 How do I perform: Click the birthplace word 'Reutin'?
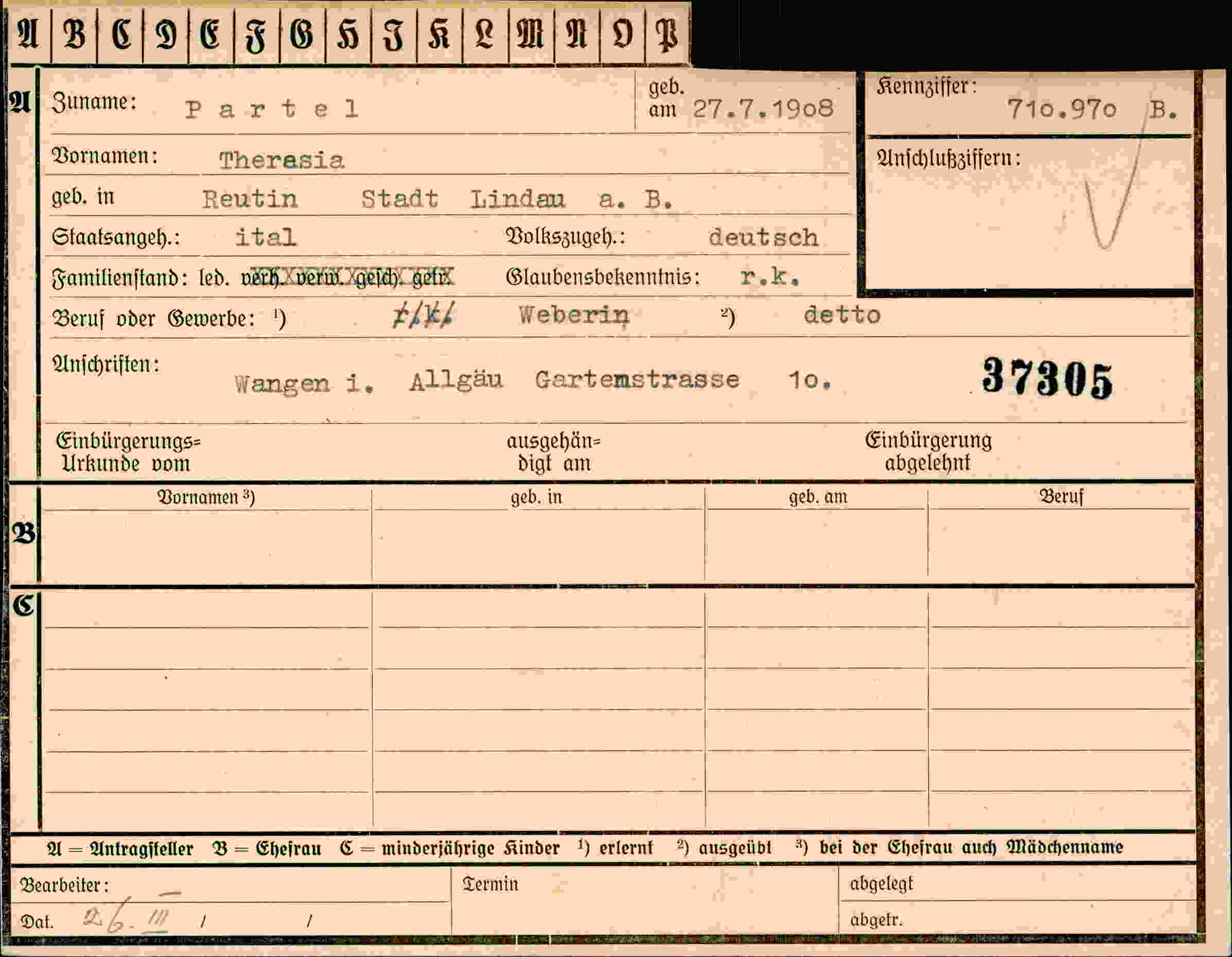click(250, 199)
